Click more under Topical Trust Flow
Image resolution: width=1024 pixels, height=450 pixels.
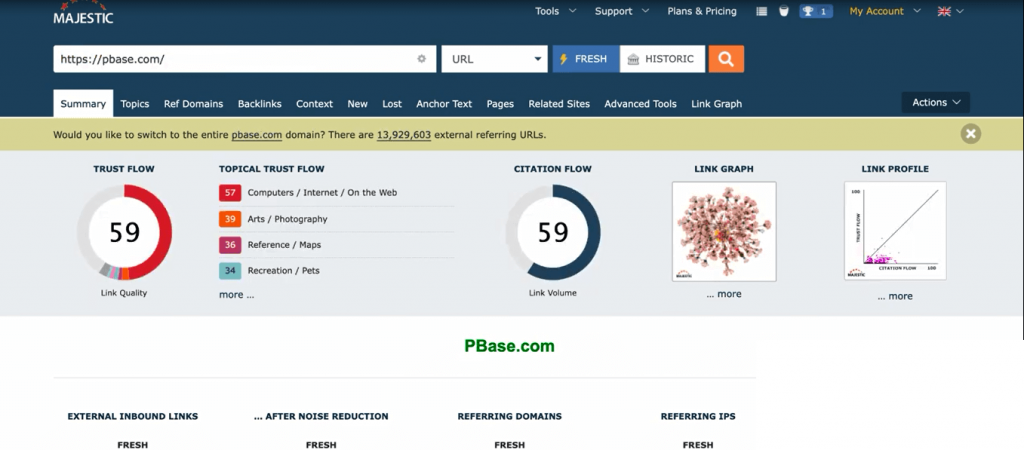tap(236, 295)
